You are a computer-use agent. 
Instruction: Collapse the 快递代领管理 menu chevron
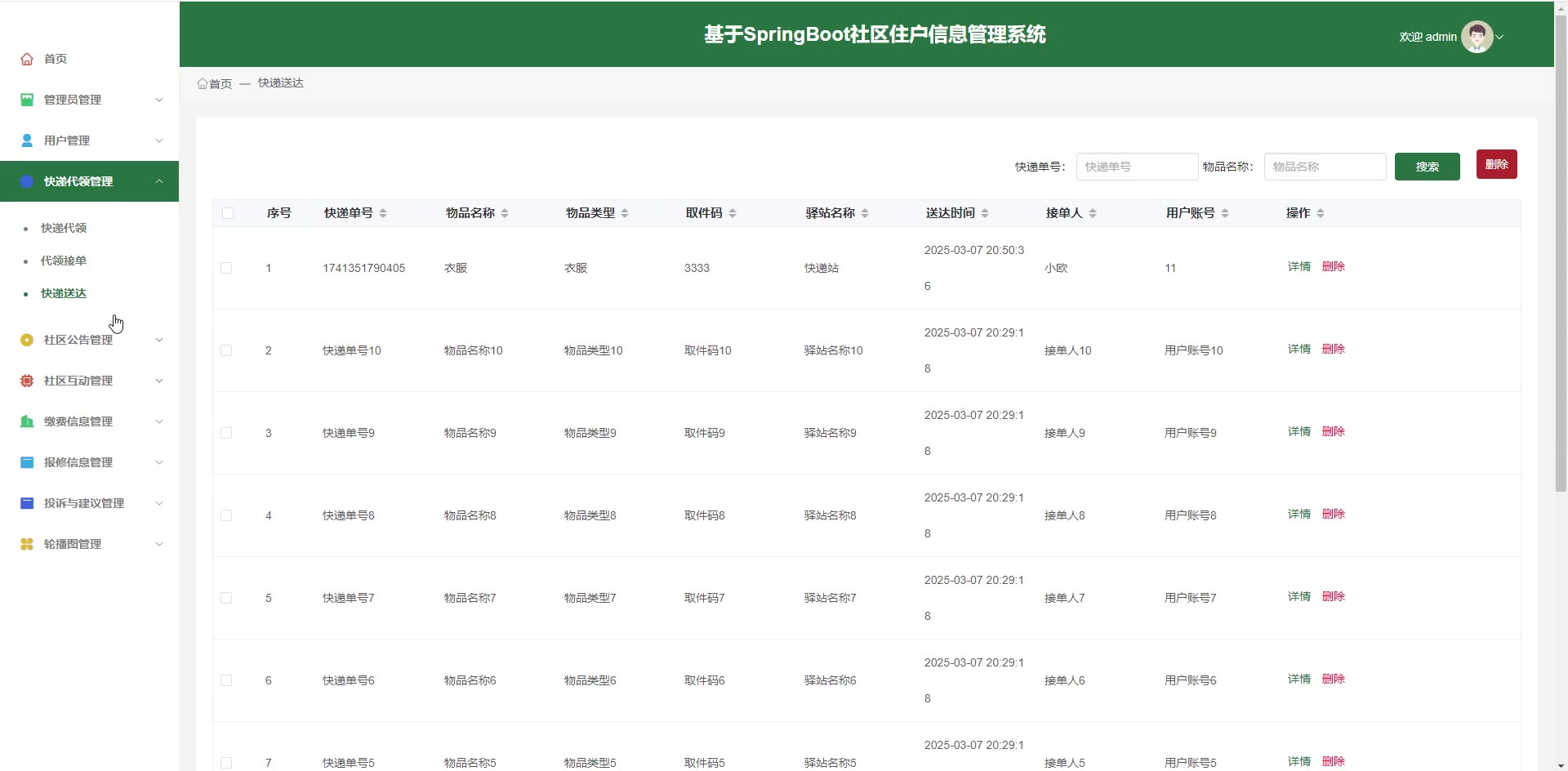[159, 181]
